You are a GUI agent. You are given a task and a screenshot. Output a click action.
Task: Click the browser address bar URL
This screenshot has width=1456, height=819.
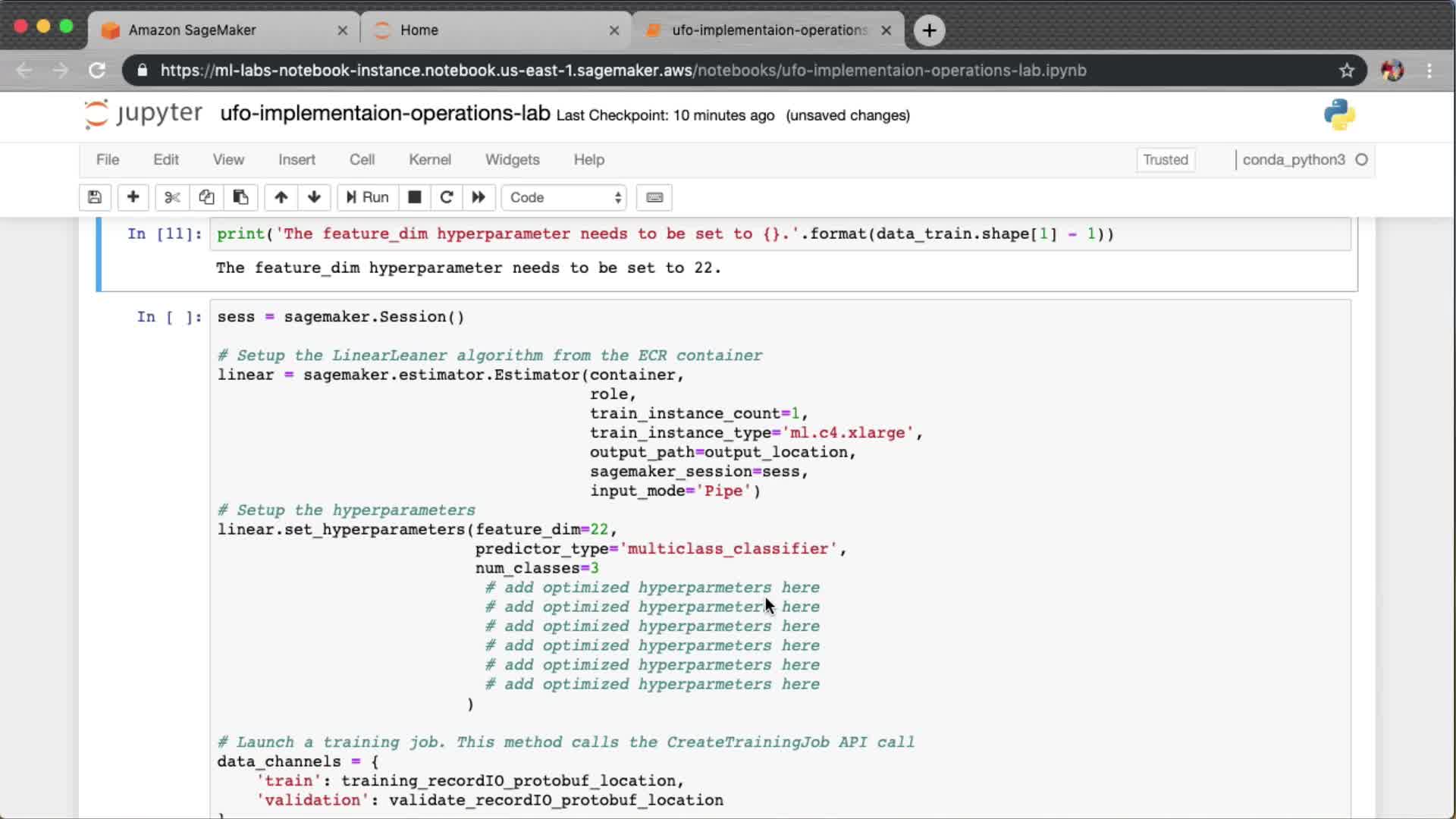tap(622, 71)
